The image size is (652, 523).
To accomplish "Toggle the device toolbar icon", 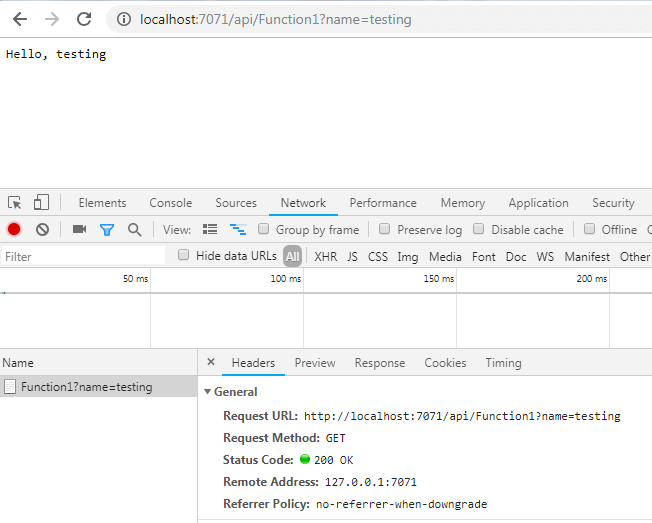I will [x=41, y=202].
